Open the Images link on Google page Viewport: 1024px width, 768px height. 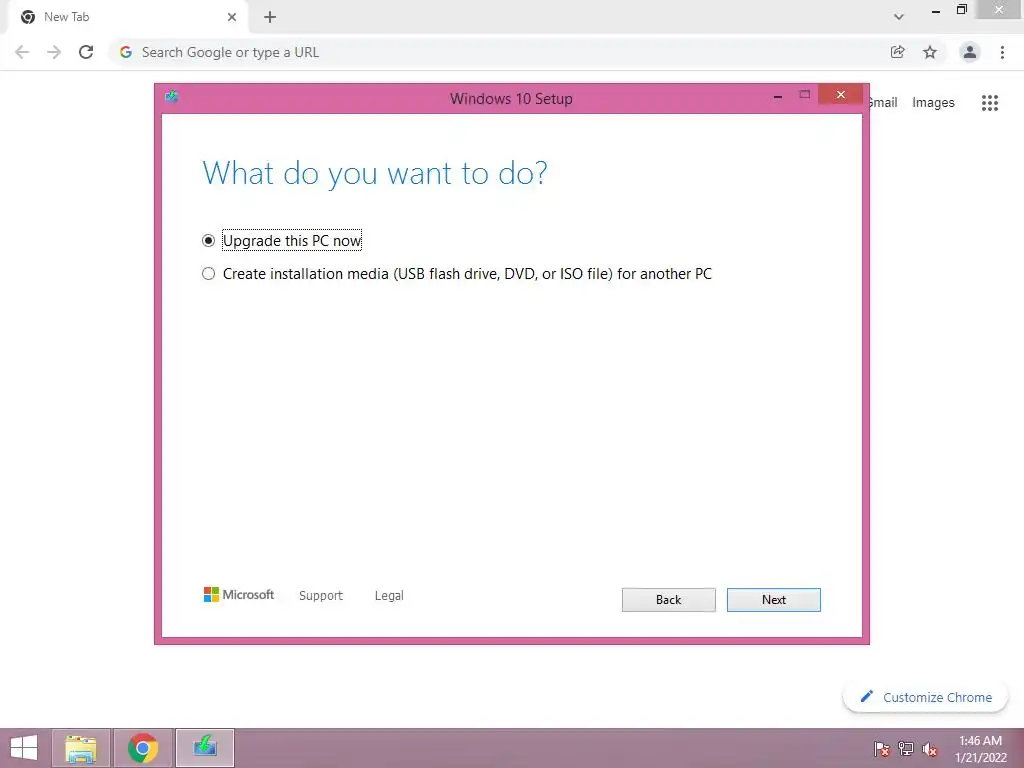click(933, 103)
